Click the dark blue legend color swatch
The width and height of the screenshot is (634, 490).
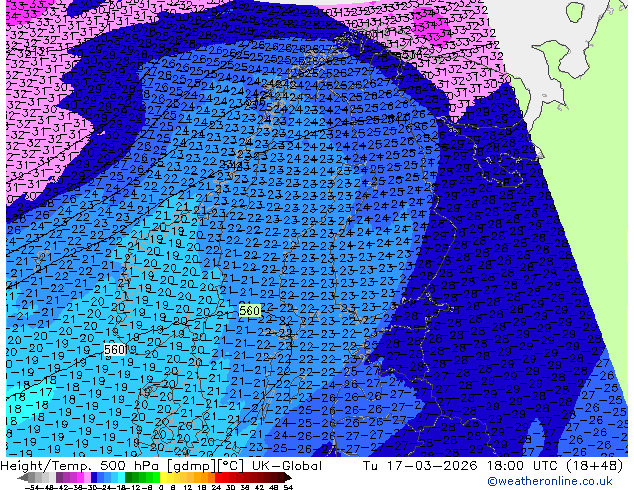[94, 477]
